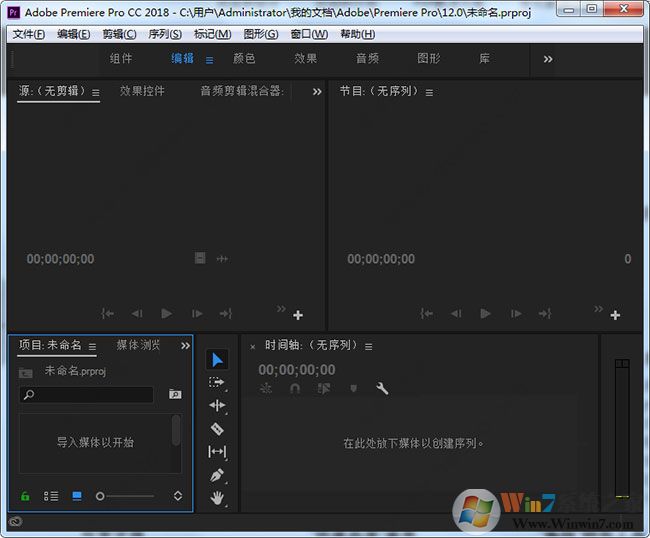Click the project panel search field
This screenshot has height=538, width=650.
(x=90, y=395)
